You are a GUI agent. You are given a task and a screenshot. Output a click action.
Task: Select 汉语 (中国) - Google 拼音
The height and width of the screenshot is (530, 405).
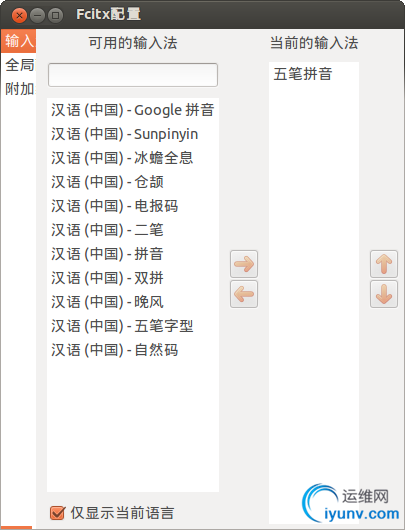[x=133, y=110]
